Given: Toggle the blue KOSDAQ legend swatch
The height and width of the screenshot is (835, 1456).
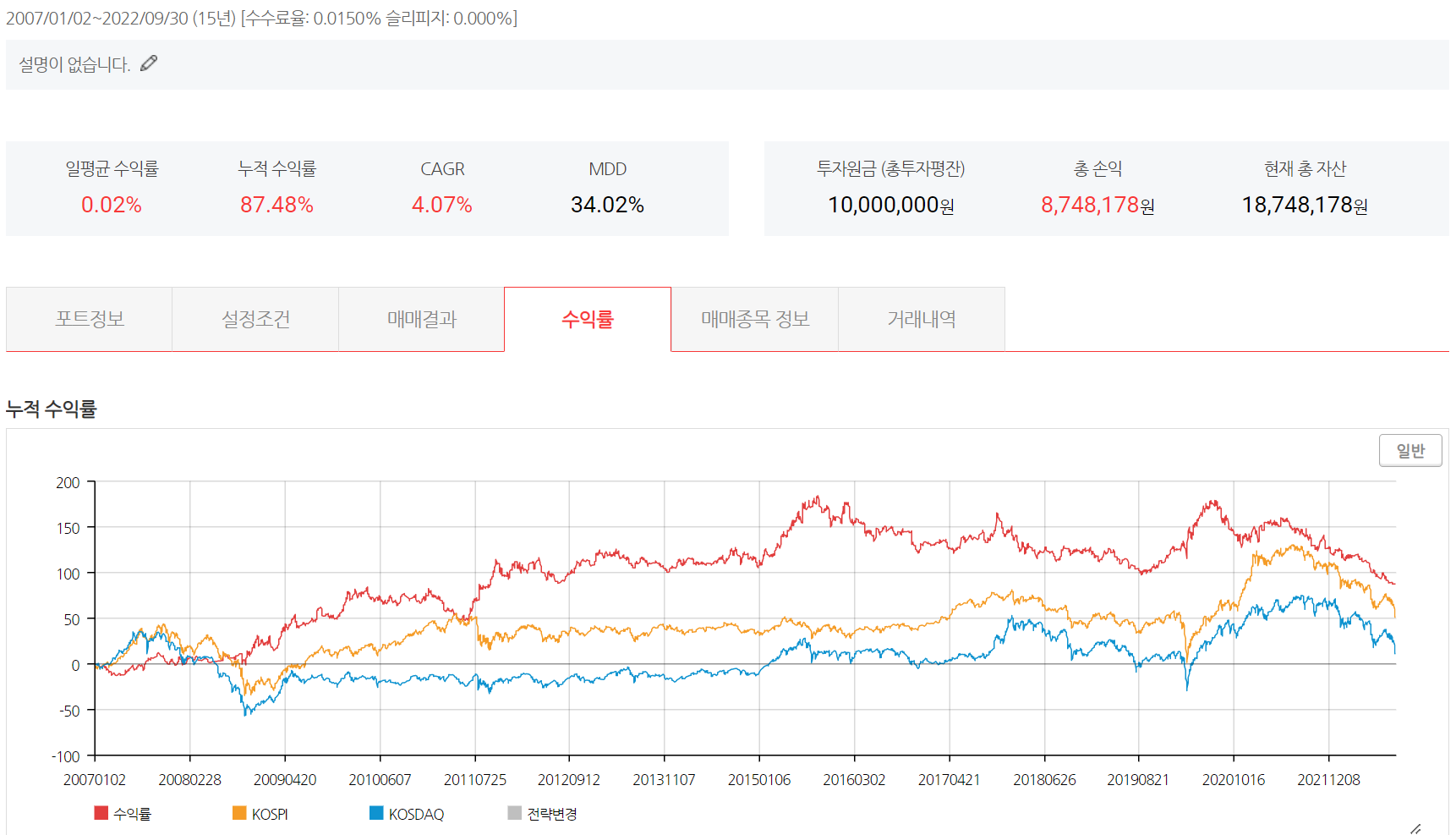Looking at the screenshot, I should point(376,813).
